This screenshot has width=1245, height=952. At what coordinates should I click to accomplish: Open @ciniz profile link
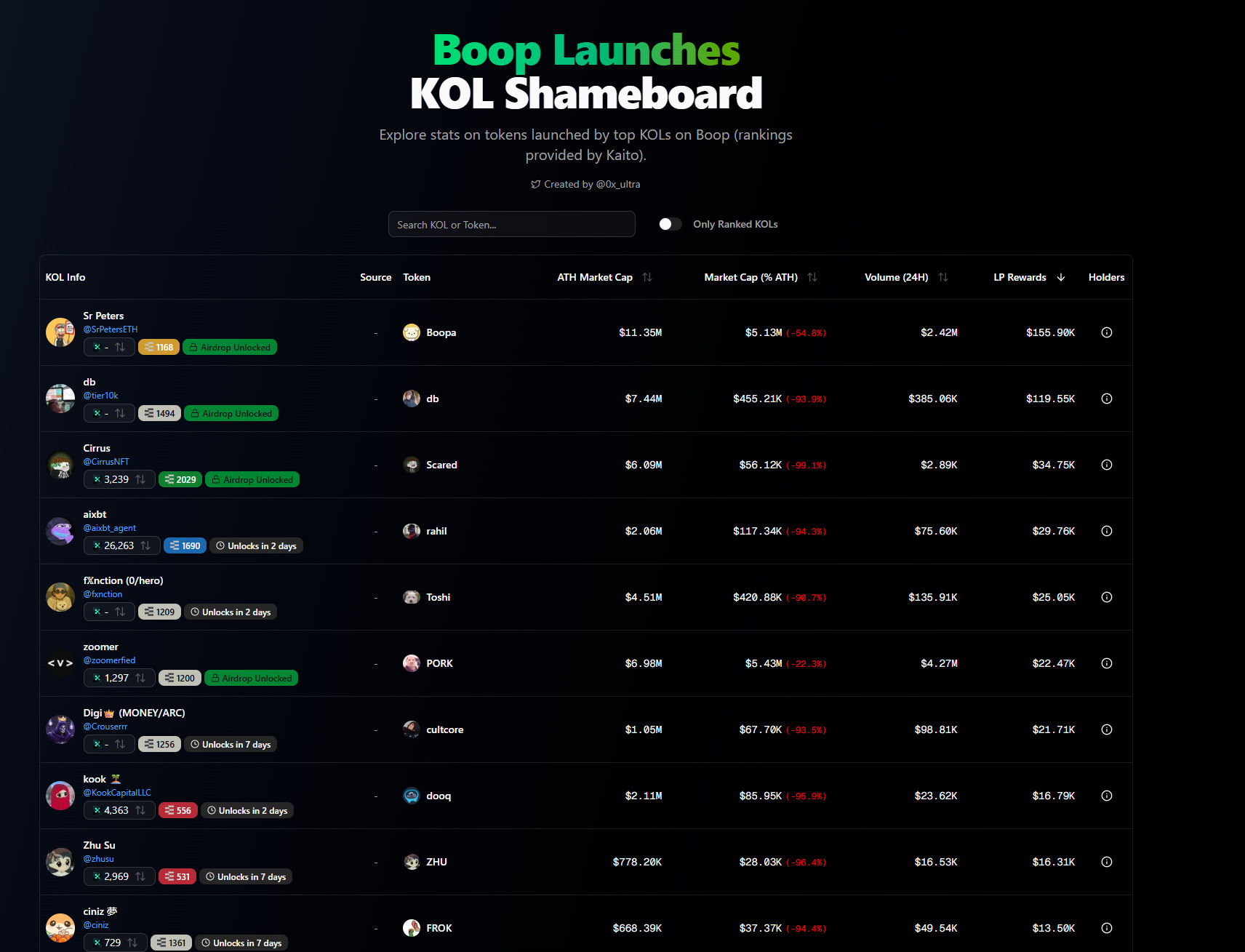coord(96,925)
